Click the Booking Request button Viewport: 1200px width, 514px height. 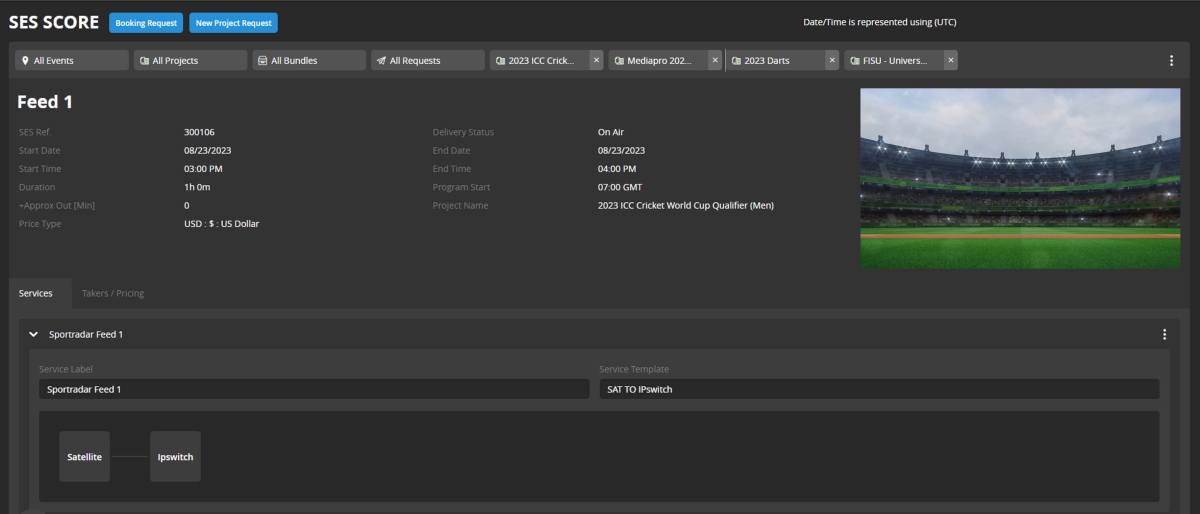[x=146, y=22]
